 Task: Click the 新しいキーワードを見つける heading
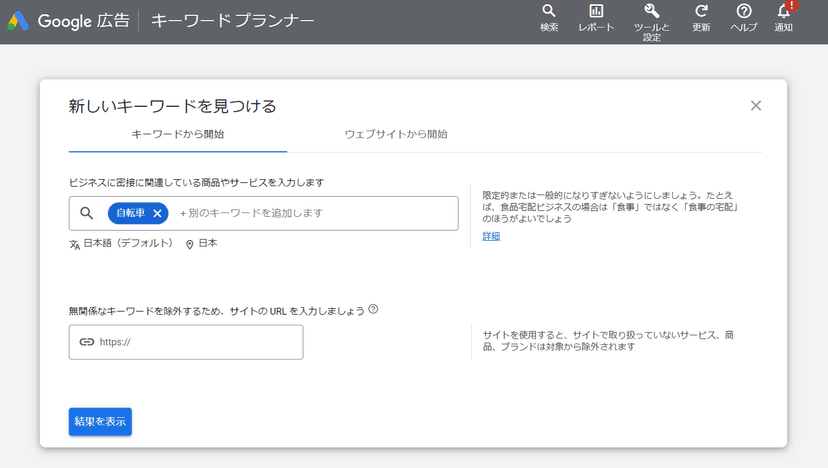173,106
